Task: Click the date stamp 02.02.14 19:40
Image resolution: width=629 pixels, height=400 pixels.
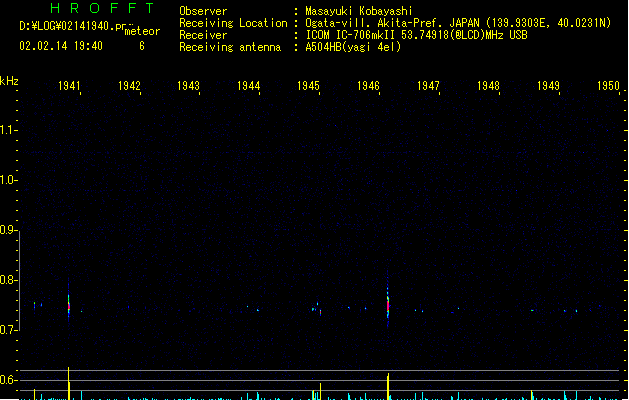Action: point(61,46)
